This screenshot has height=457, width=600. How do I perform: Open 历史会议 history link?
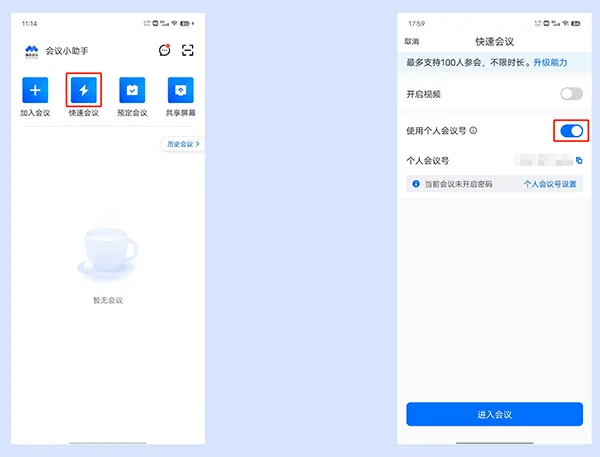coord(183,144)
